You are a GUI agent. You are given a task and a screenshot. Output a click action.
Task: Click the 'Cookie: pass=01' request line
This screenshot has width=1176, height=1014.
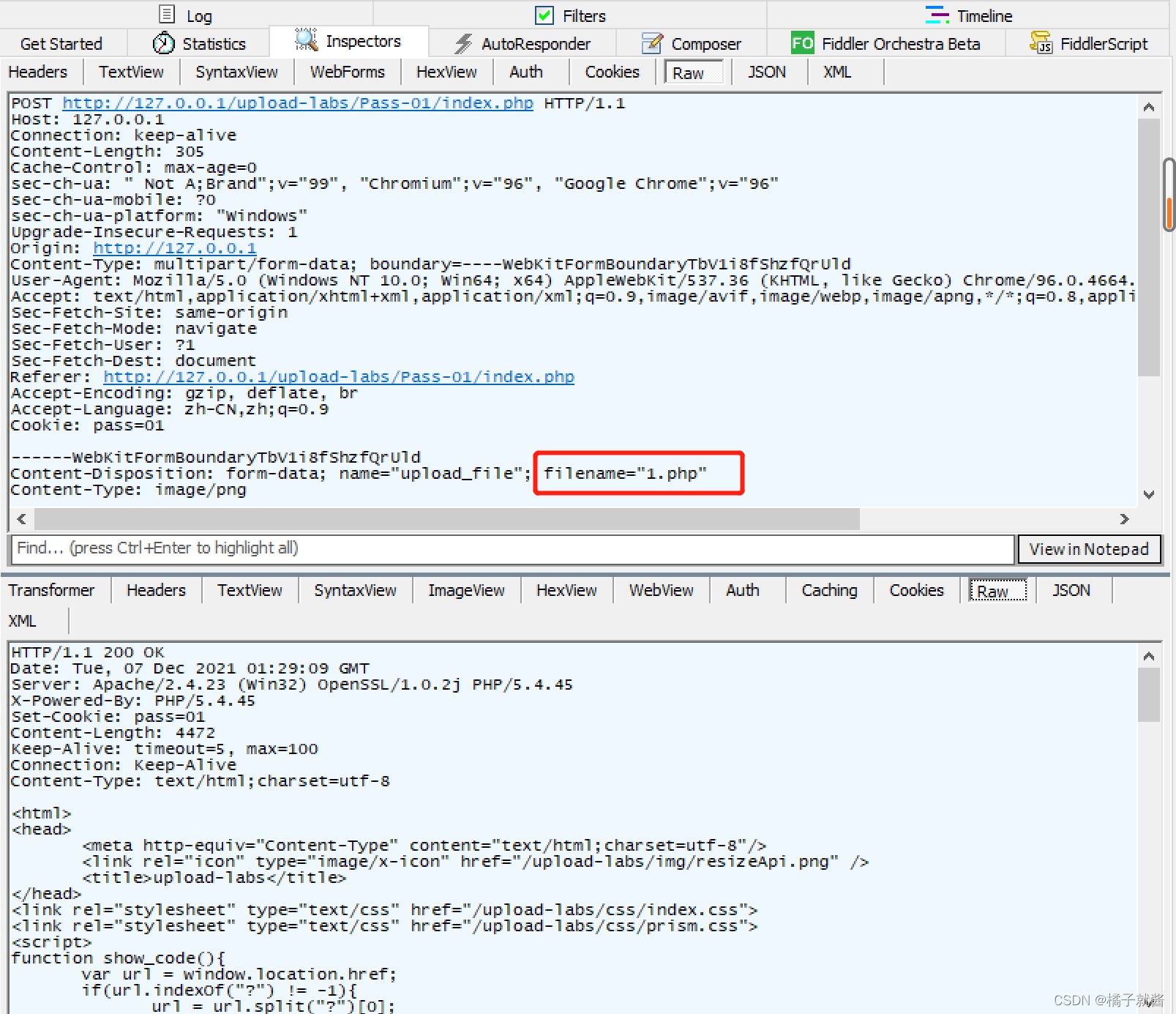88,425
